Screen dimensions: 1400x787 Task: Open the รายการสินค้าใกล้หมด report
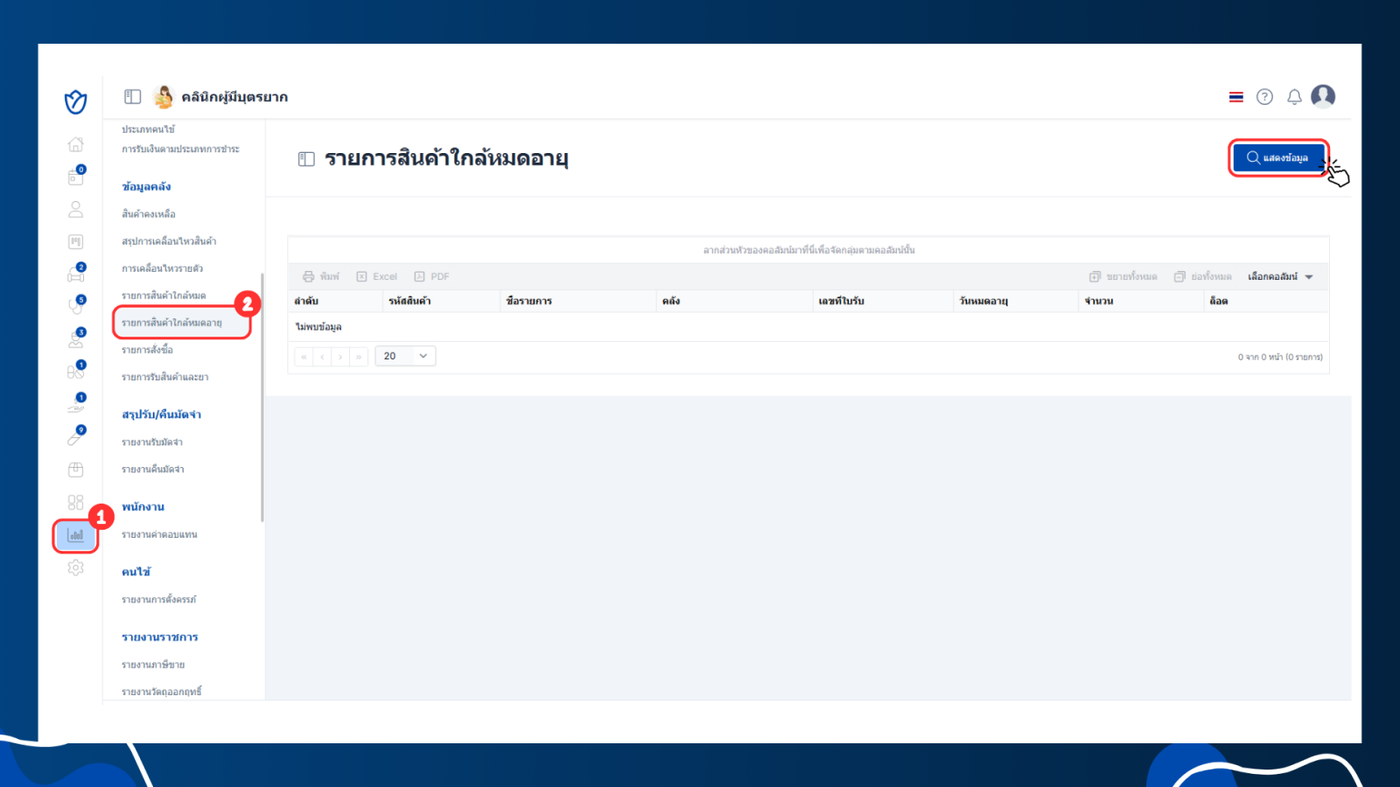[x=164, y=295]
